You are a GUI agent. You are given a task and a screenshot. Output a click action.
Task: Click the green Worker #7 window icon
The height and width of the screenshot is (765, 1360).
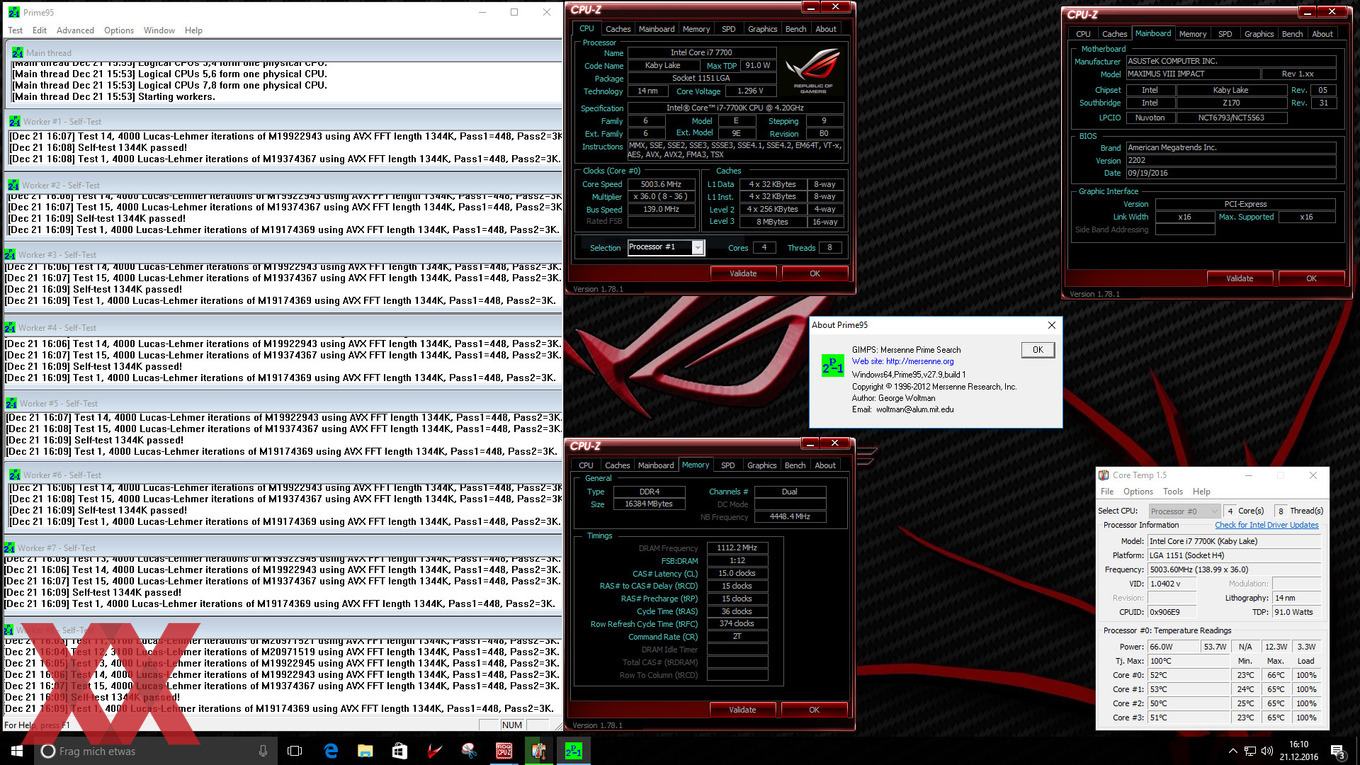[10, 547]
